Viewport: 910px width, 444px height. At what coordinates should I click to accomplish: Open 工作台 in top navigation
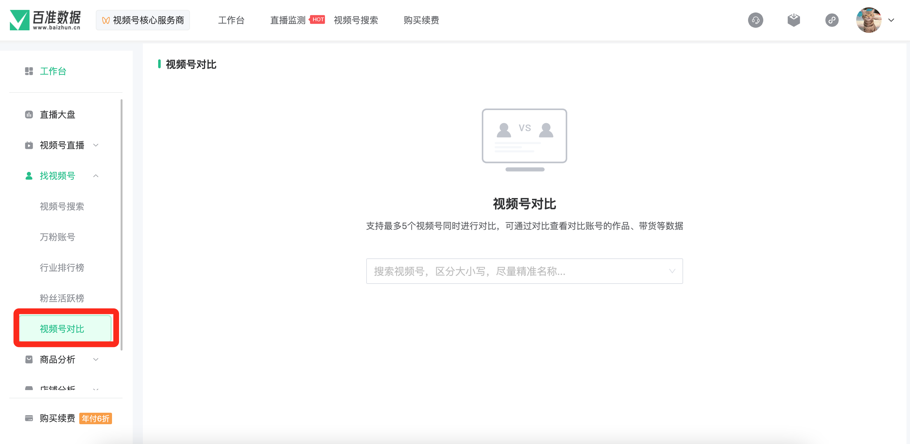click(231, 20)
